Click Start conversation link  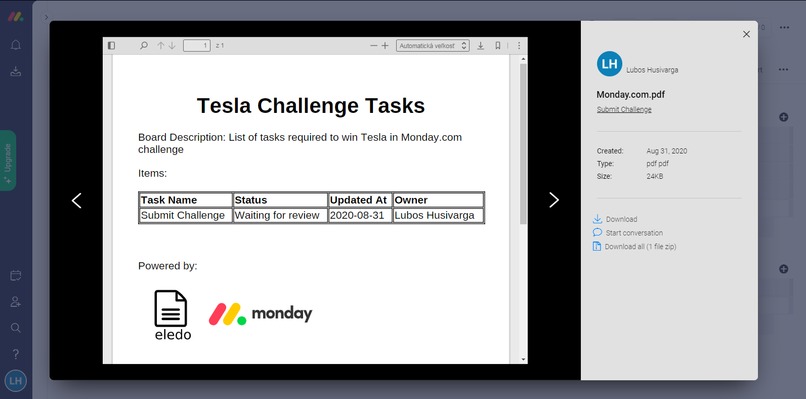[634, 233]
